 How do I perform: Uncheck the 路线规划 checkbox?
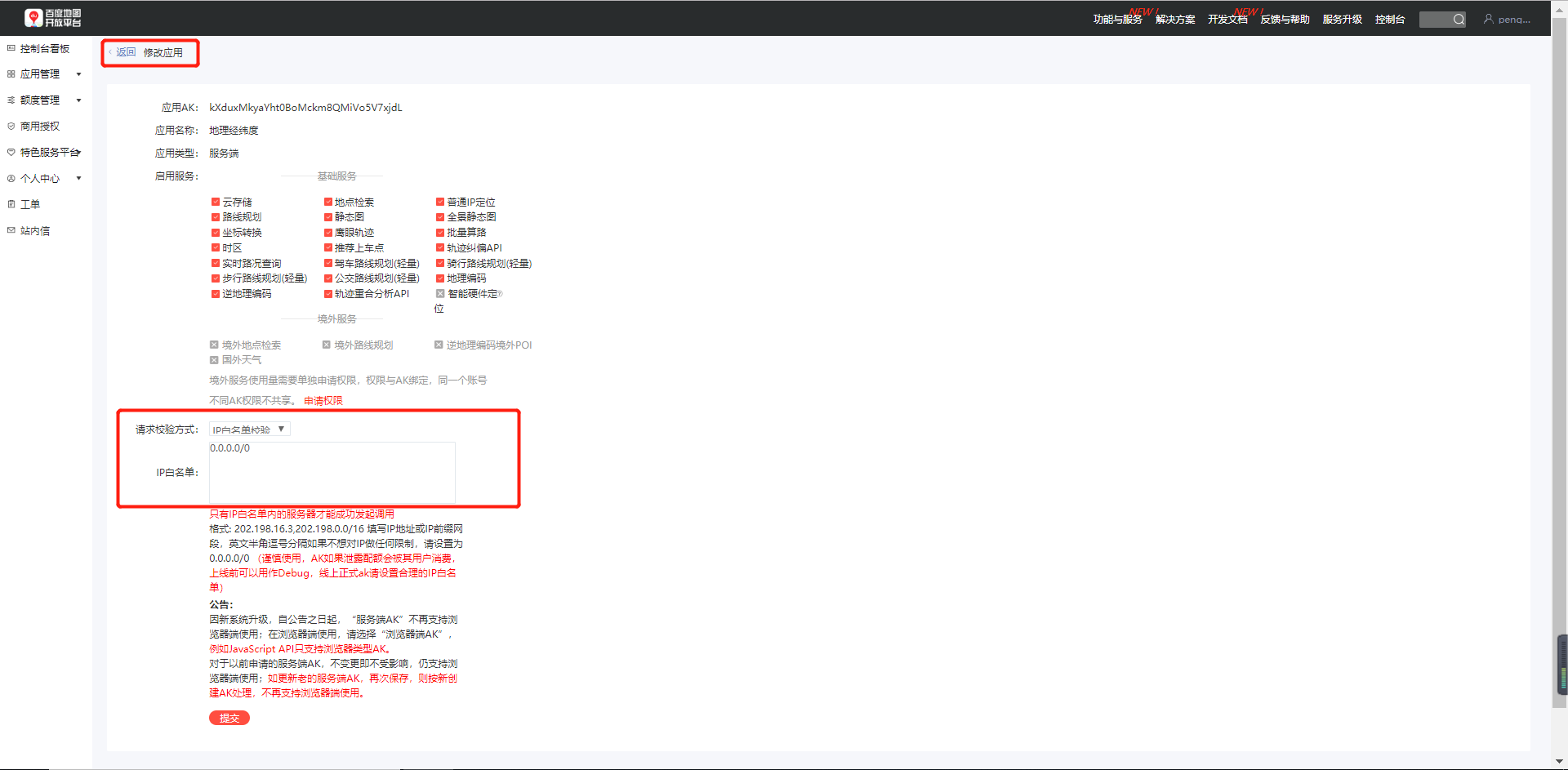216,217
